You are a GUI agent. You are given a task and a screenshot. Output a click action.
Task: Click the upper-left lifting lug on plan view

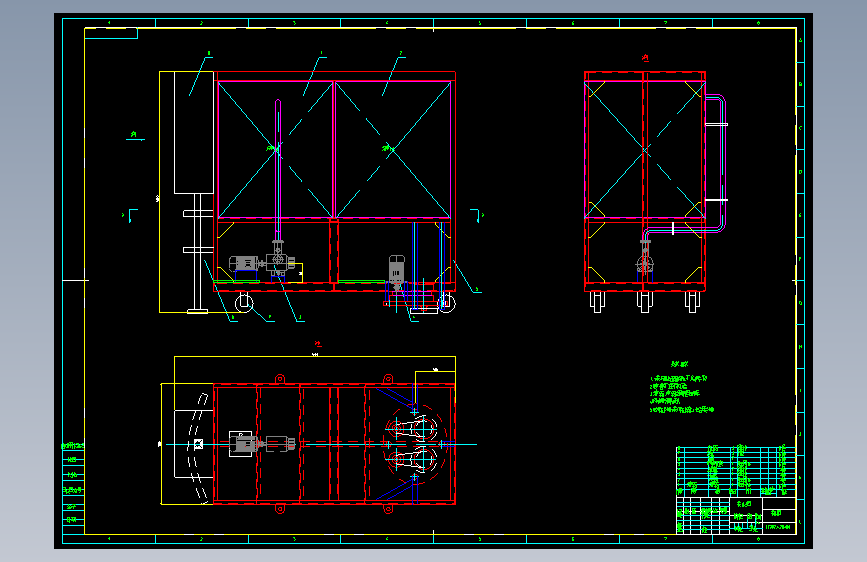(x=280, y=379)
